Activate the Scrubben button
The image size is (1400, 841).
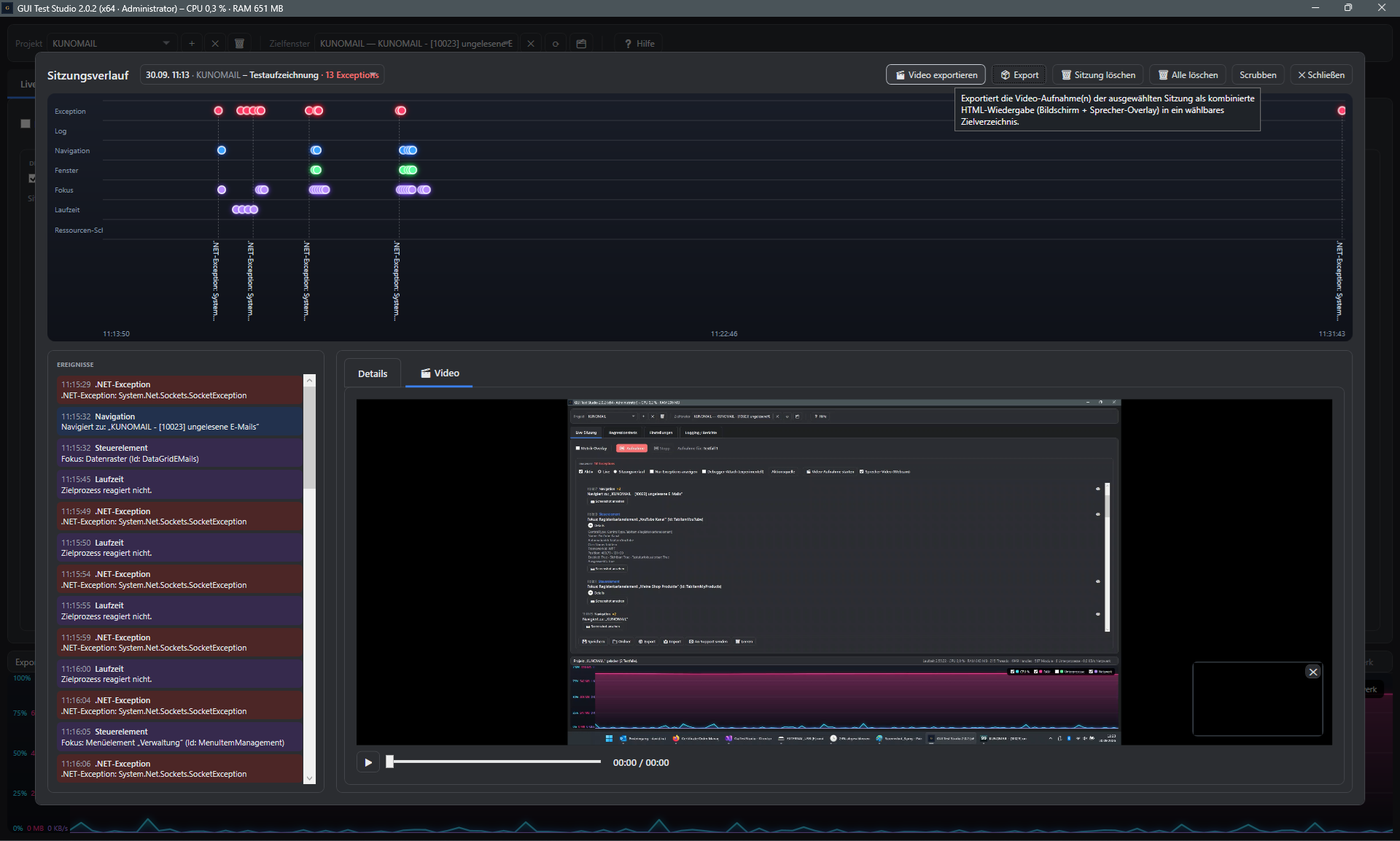point(1258,75)
